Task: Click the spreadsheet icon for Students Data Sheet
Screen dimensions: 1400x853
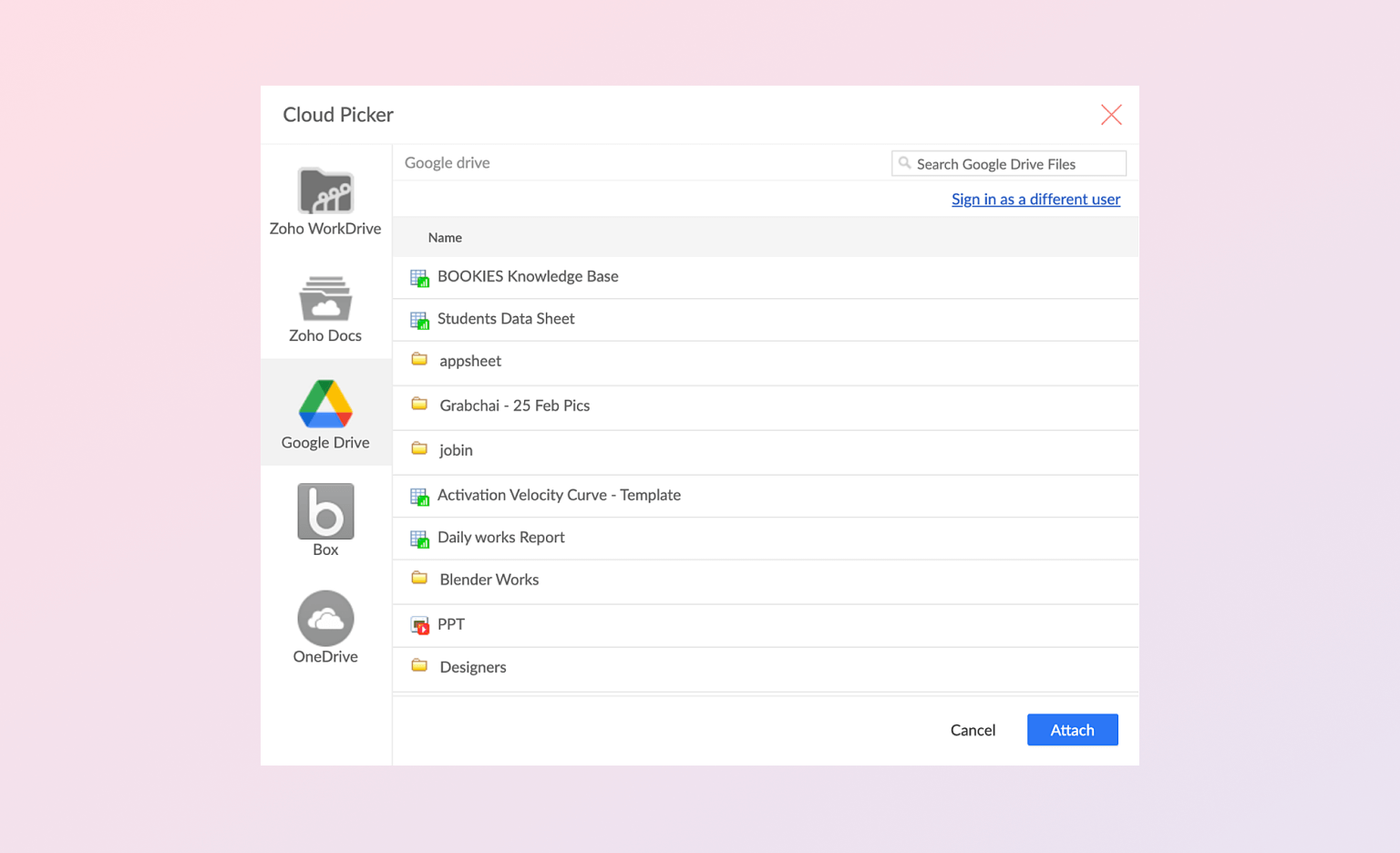Action: (x=419, y=320)
